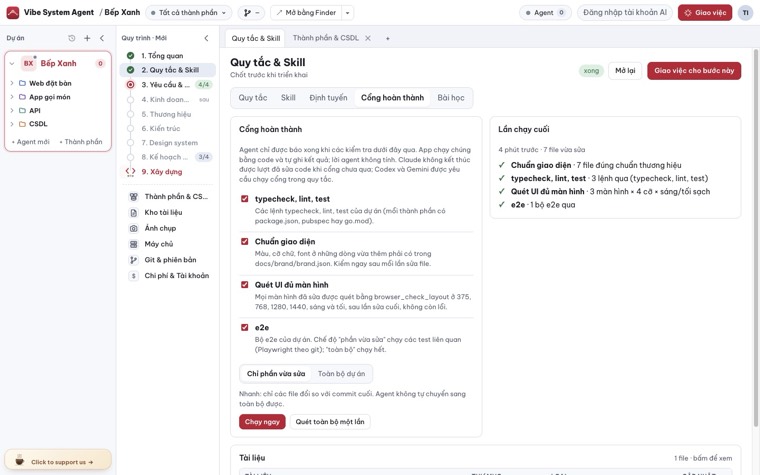The image size is (760, 475).
Task: Click the Kho tài liệu document icon
Action: pos(134,212)
